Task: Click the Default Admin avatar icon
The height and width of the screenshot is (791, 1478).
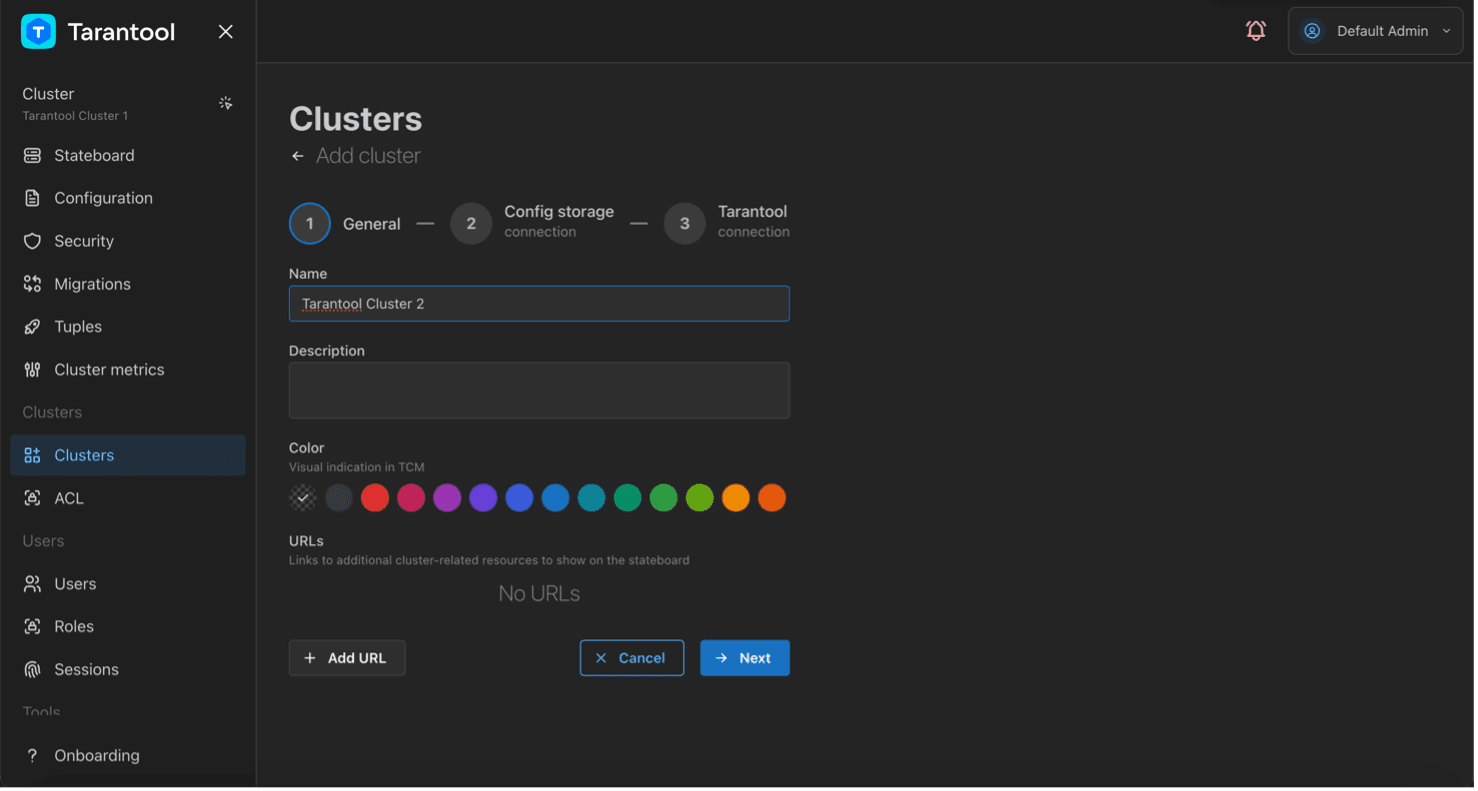Action: tap(1313, 32)
